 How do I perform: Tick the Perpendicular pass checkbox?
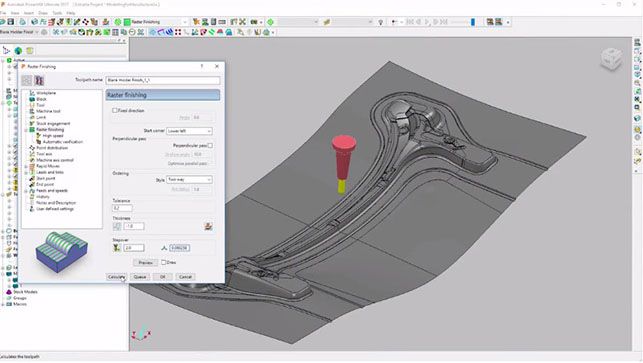click(x=210, y=145)
